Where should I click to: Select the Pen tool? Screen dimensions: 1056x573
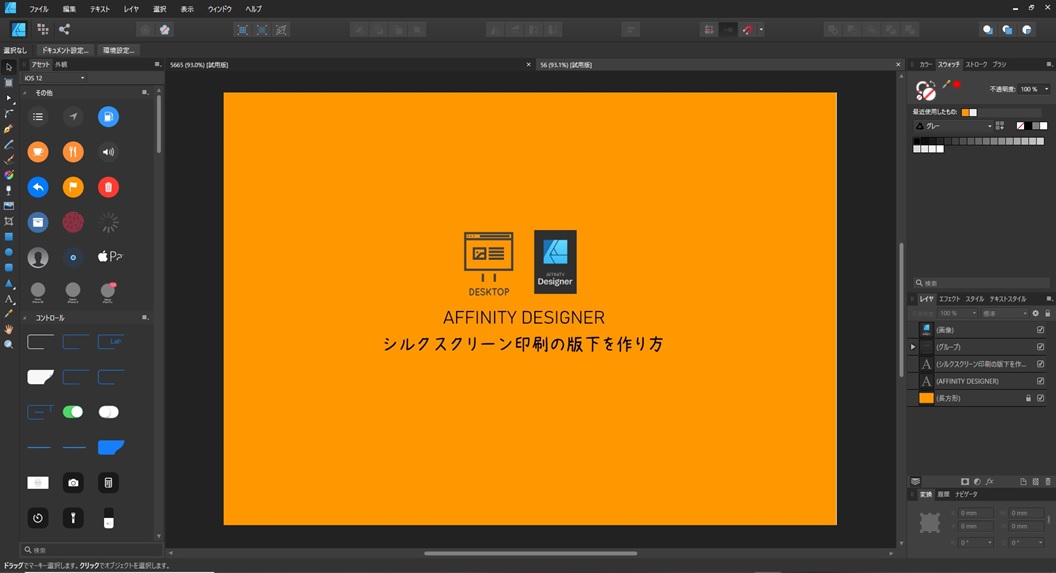[x=9, y=129]
